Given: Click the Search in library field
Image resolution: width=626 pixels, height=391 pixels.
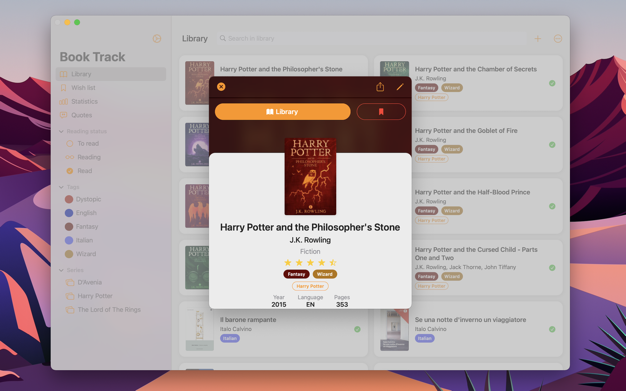Looking at the screenshot, I should click(x=371, y=38).
